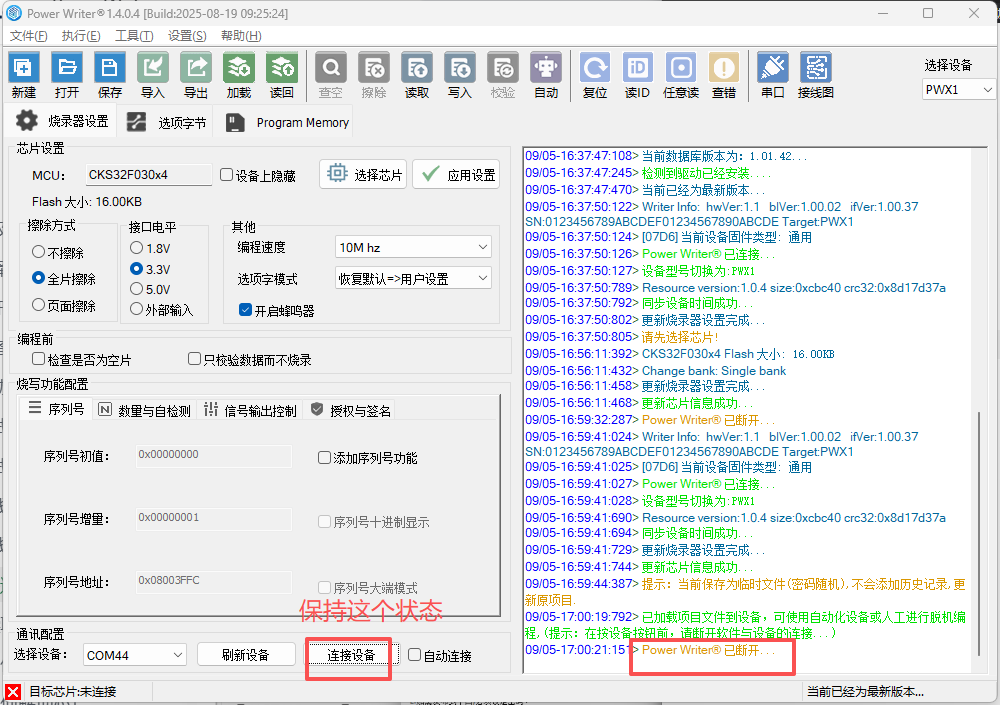The image size is (1000, 705).
Task: Click the Power Writer app logo icon
Action: click(13, 13)
